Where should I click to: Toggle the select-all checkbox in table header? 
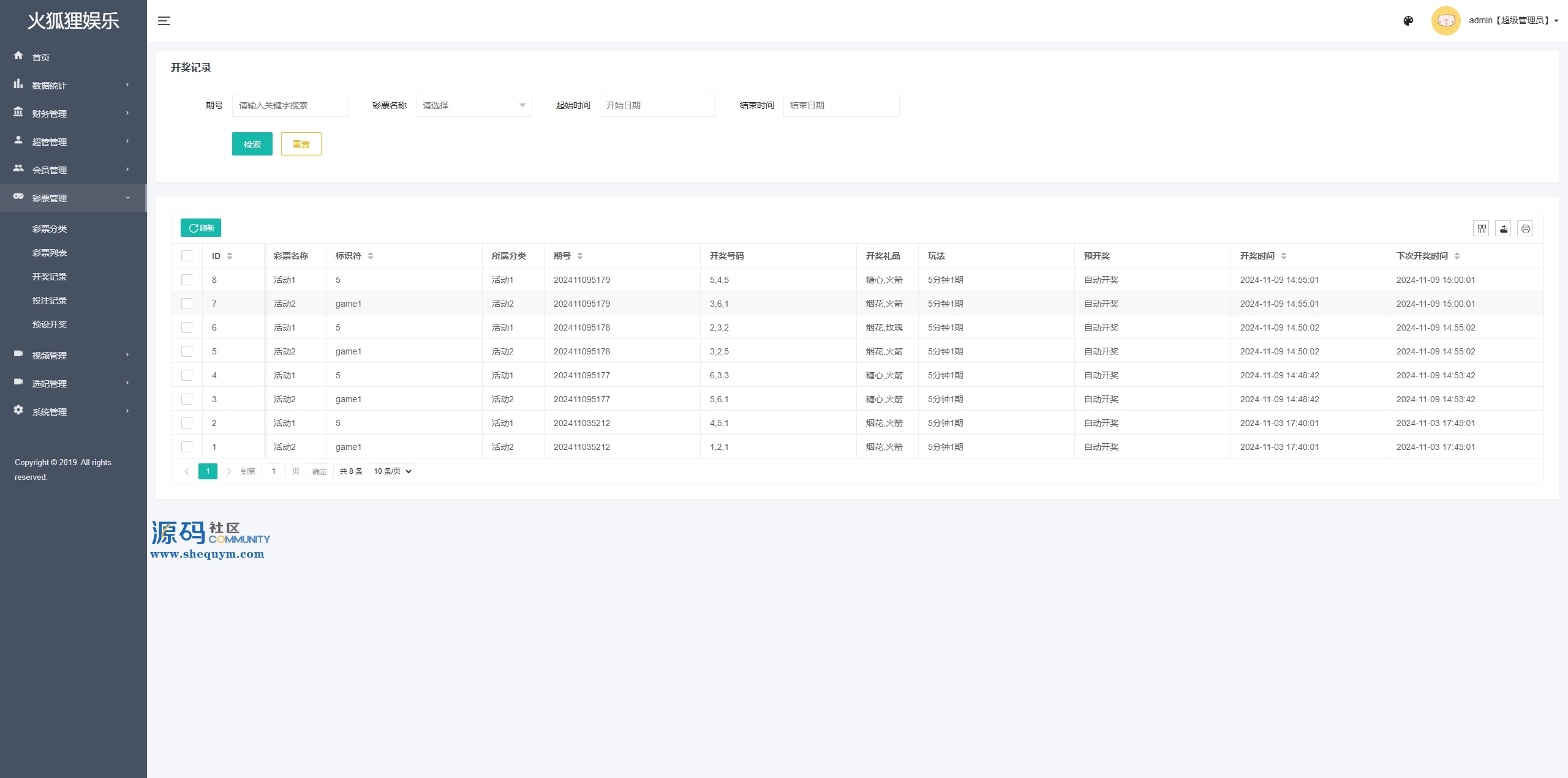point(187,256)
